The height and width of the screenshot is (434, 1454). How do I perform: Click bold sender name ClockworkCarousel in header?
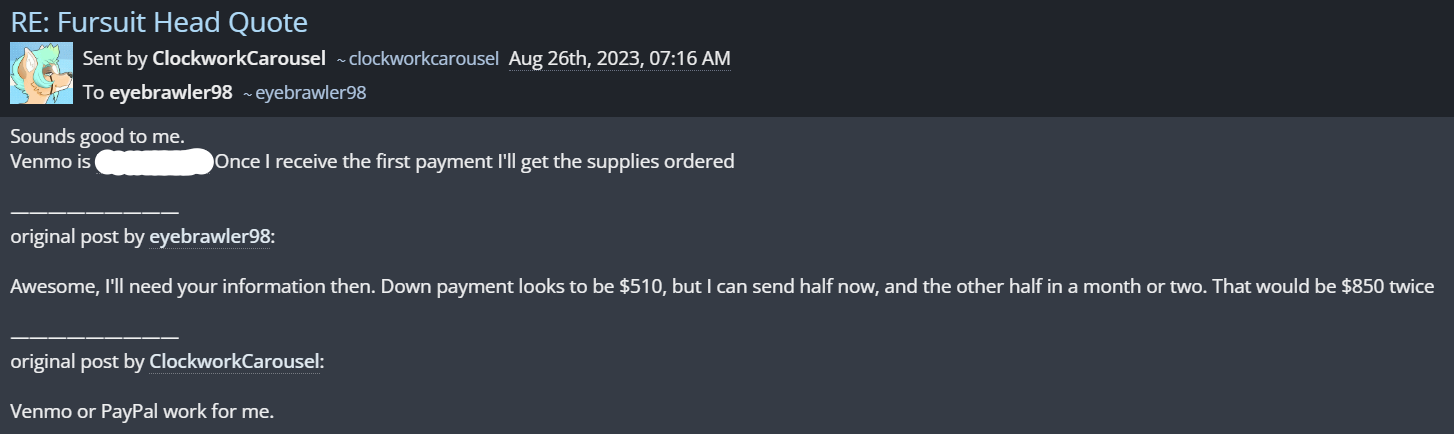(238, 58)
